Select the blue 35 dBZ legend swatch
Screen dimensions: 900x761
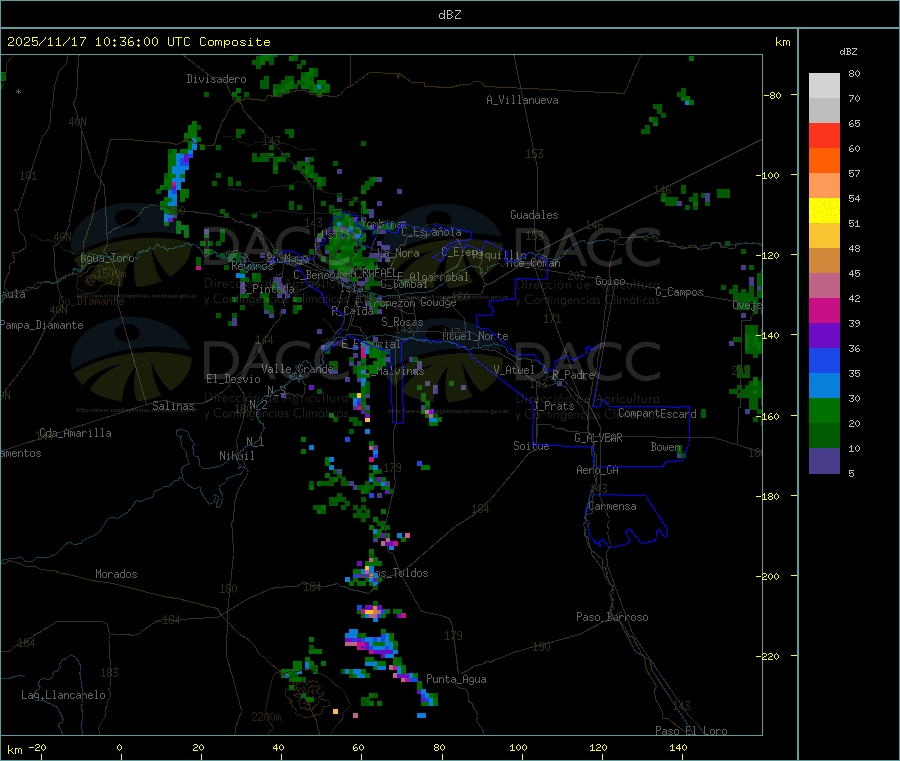click(x=824, y=360)
